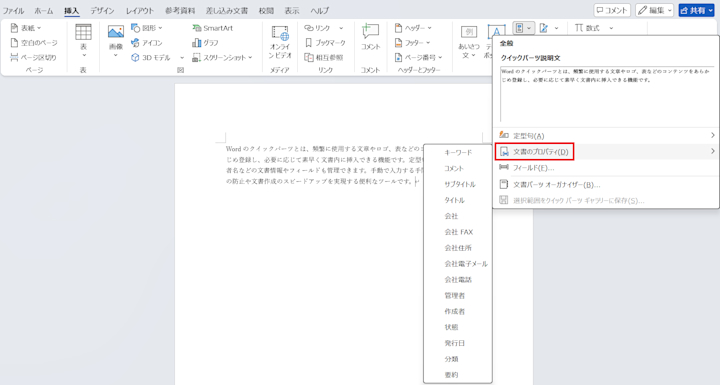Insert the サブタイトル property
The height and width of the screenshot is (385, 720).
click(x=458, y=184)
